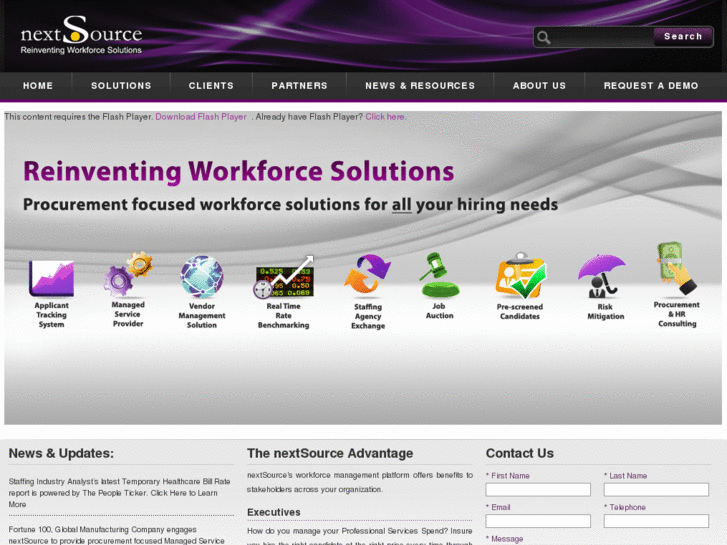The height and width of the screenshot is (545, 727).
Task: Click the 'Contact Us' heading
Action: (520, 453)
